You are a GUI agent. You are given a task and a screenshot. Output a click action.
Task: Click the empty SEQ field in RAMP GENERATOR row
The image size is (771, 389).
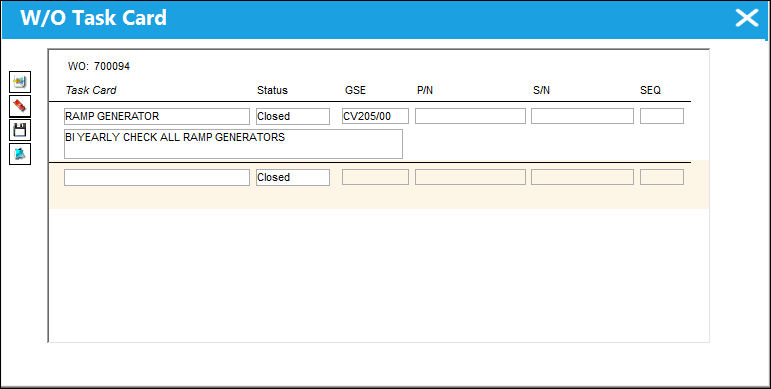pyautogui.click(x=662, y=116)
